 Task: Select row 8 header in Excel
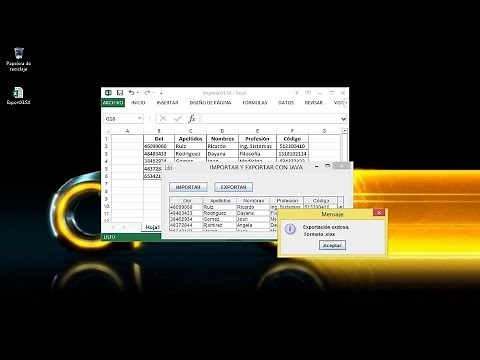tap(107, 191)
